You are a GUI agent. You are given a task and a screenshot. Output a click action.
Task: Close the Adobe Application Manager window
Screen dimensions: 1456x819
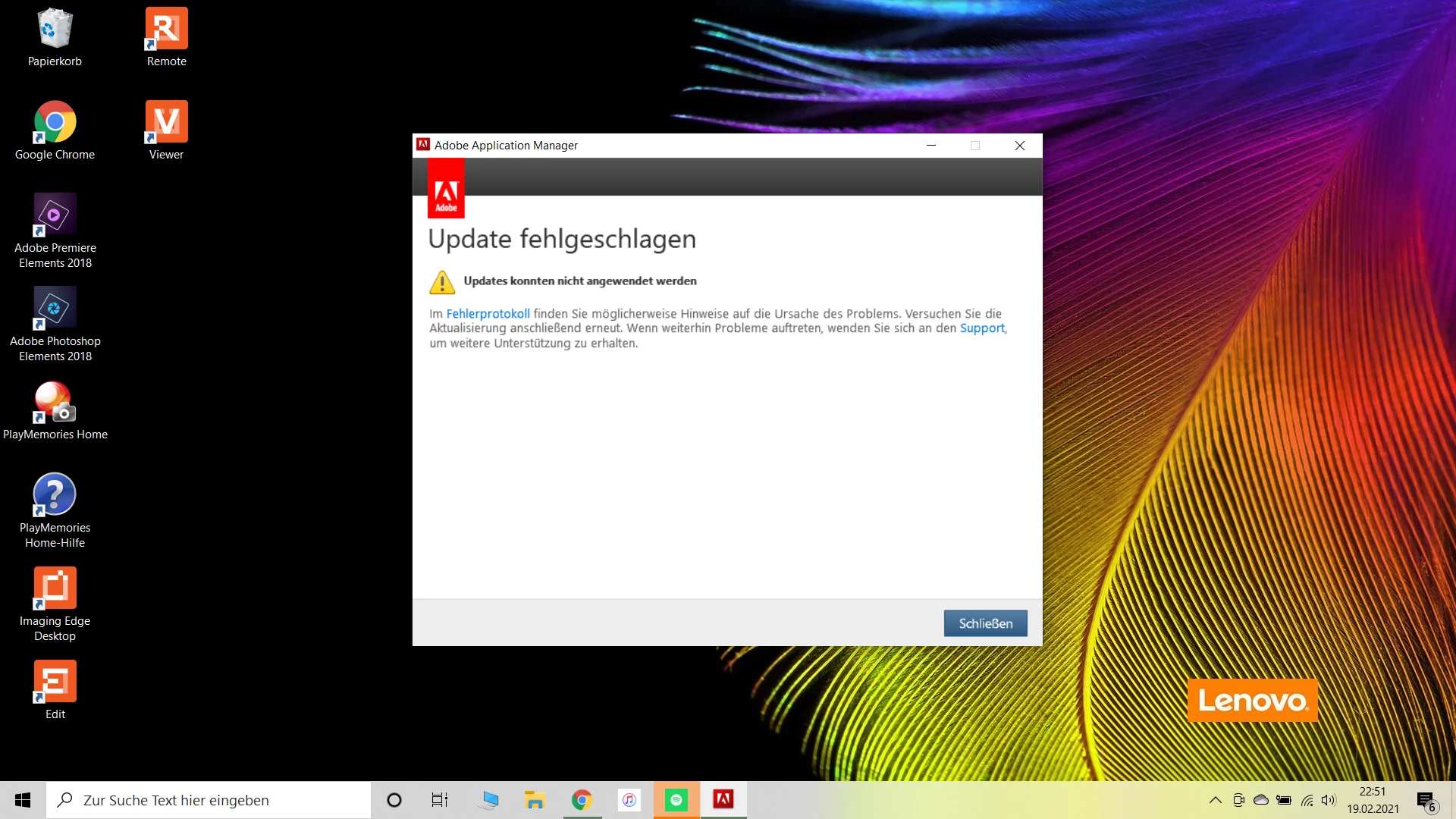(x=1020, y=146)
